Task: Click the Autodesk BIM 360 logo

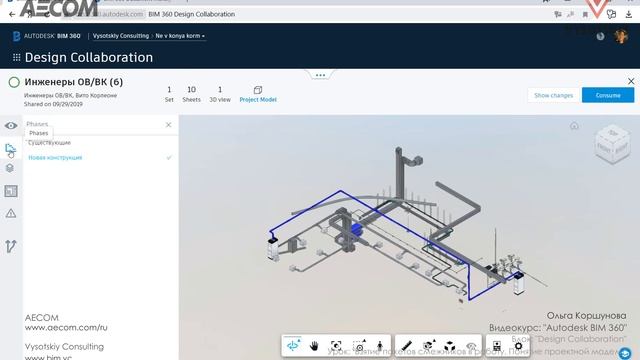Action: pyautogui.click(x=46, y=36)
